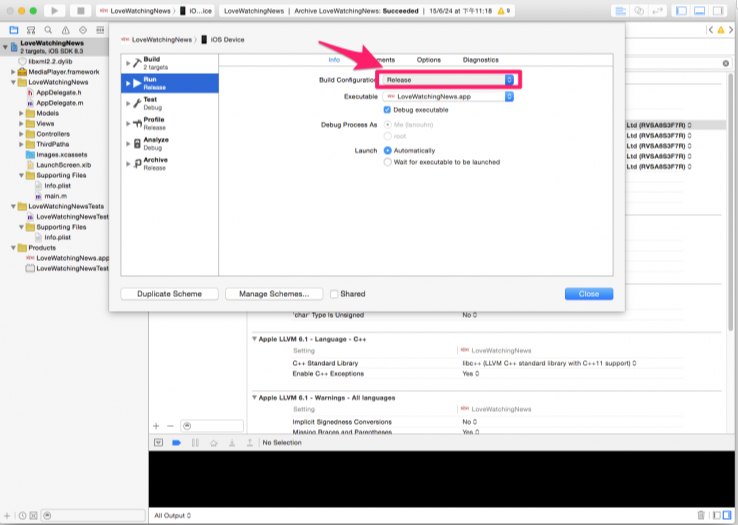Viewport: 738px width, 525px height.
Task: Click Step out in debug bar
Action: tap(249, 443)
